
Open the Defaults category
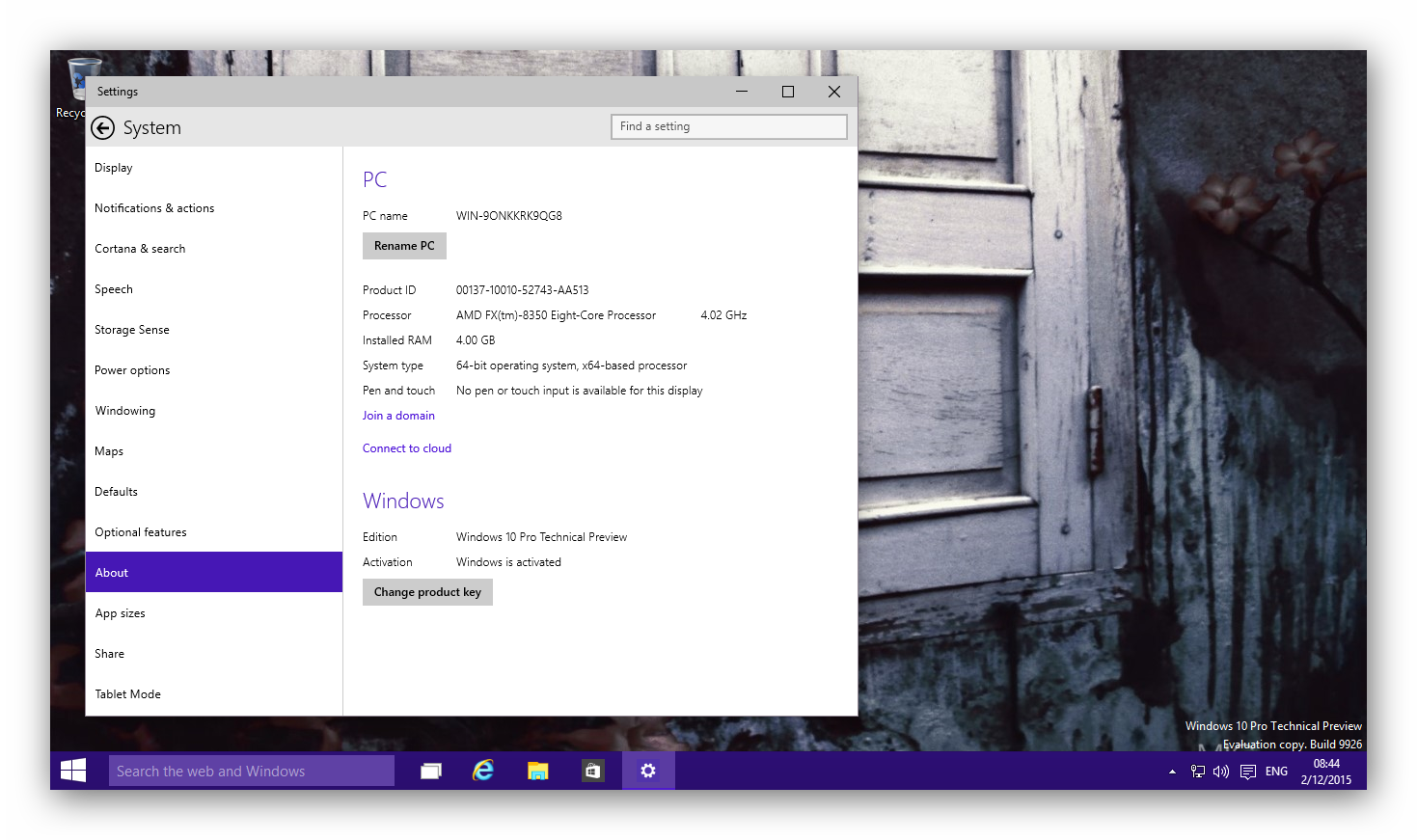coord(214,492)
